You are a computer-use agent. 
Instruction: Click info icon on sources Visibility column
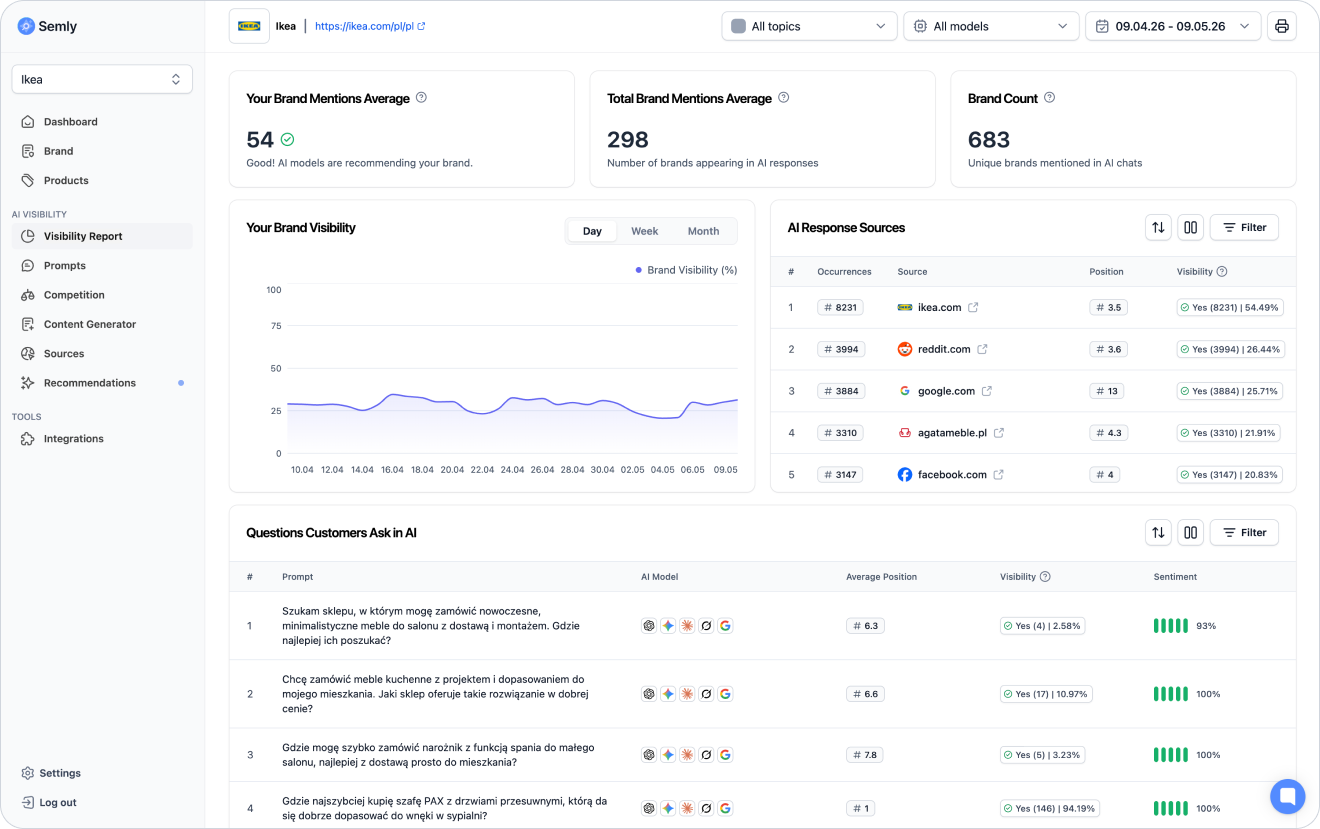(1222, 271)
